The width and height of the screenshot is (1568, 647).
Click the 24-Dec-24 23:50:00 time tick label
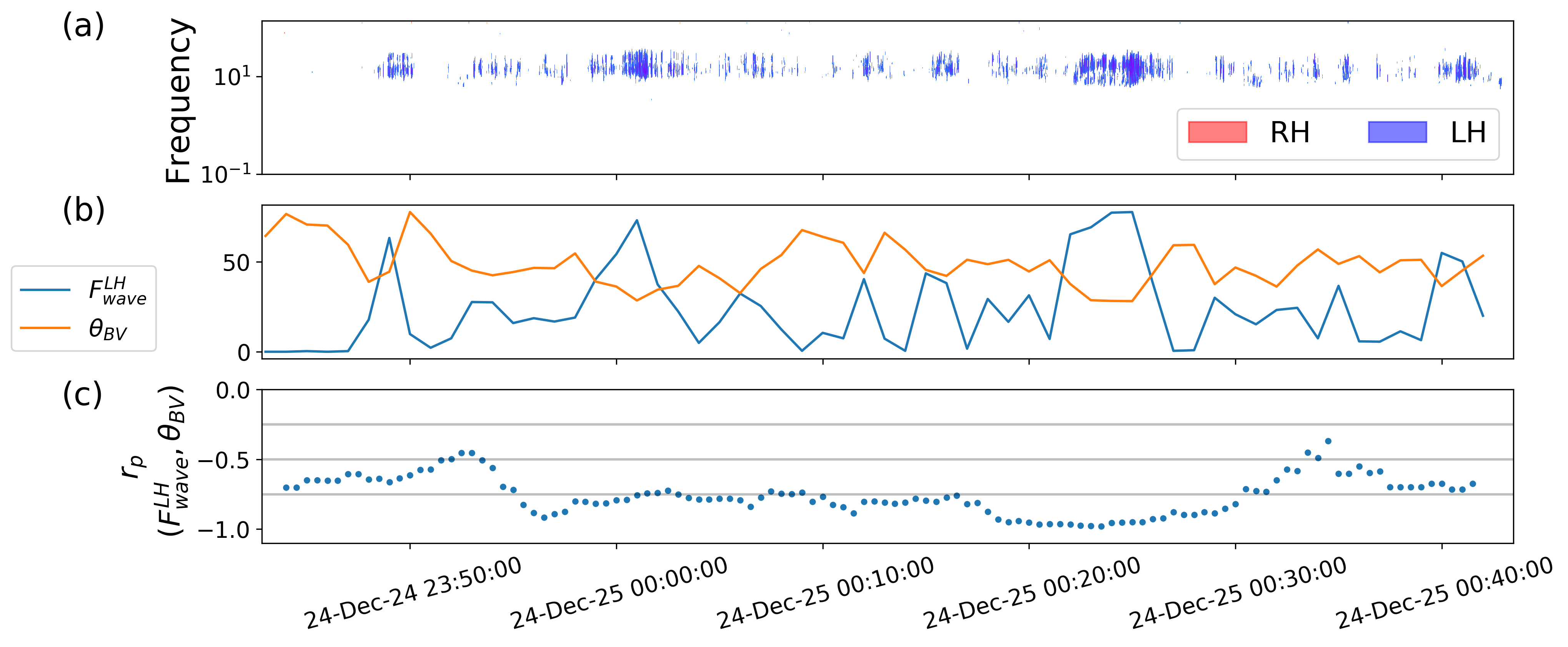413,593
